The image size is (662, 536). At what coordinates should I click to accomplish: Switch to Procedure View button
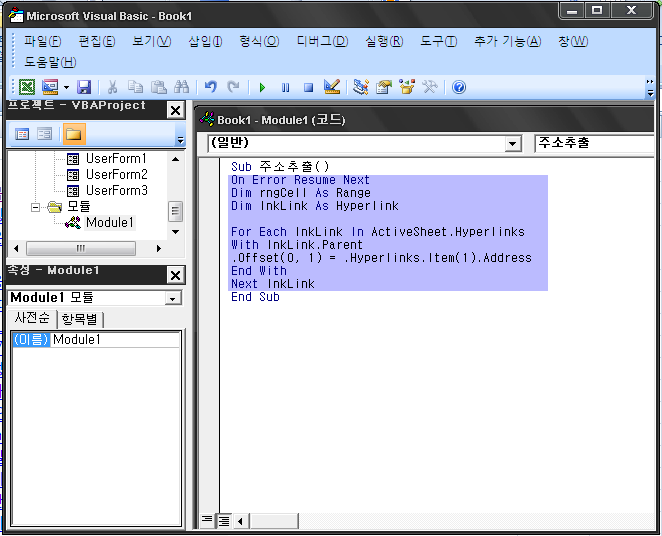[x=206, y=520]
